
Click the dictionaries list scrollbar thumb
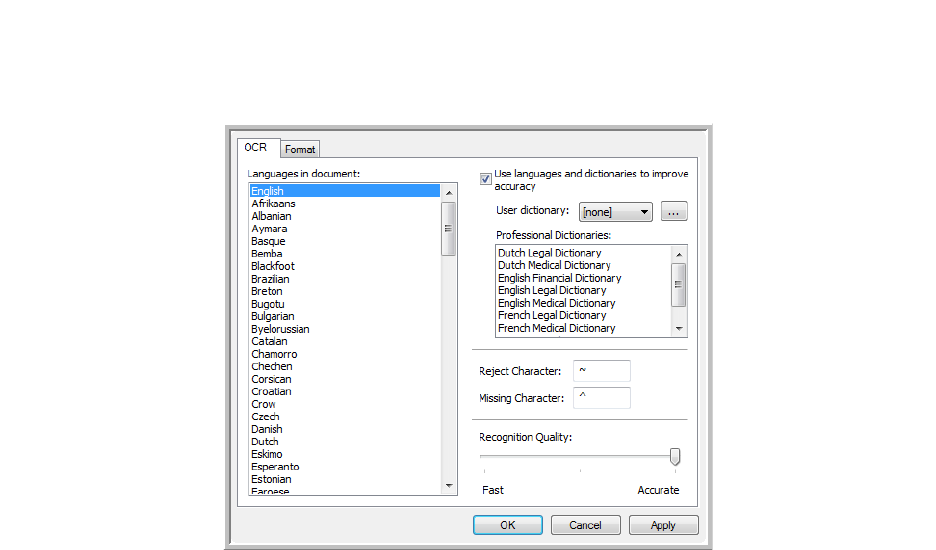tap(679, 285)
